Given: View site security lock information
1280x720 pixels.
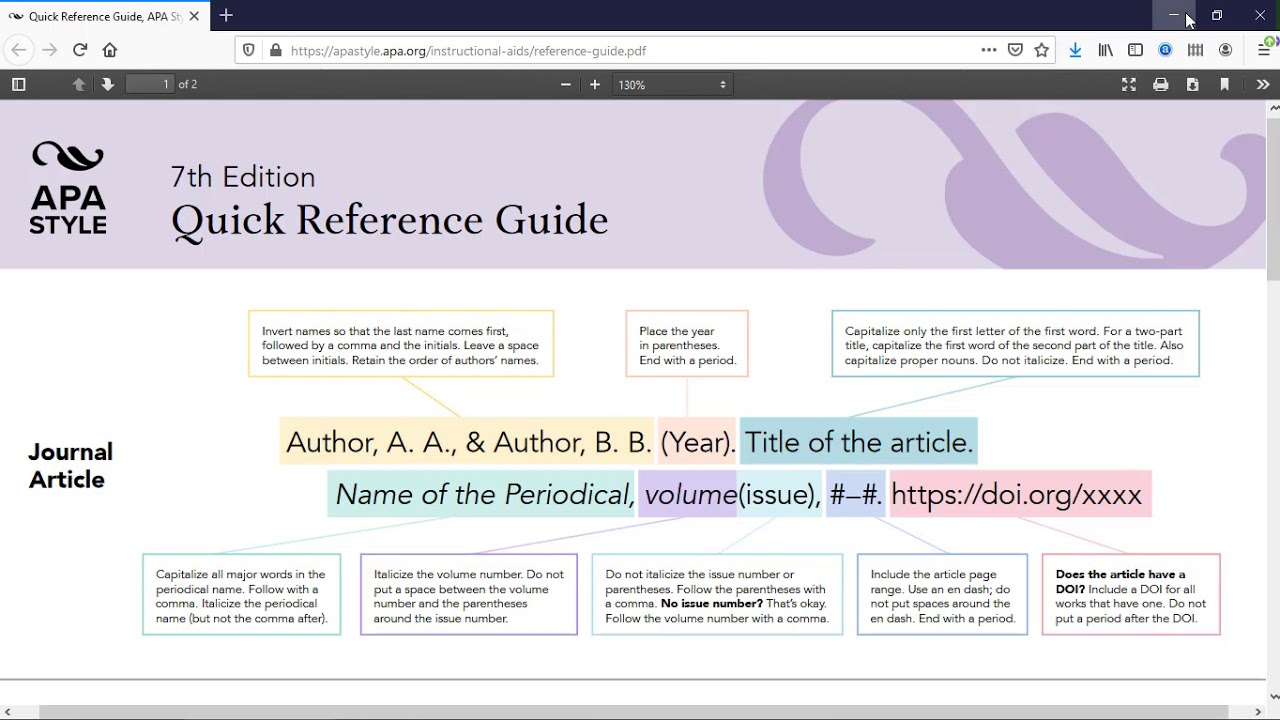Looking at the screenshot, I should (276, 50).
